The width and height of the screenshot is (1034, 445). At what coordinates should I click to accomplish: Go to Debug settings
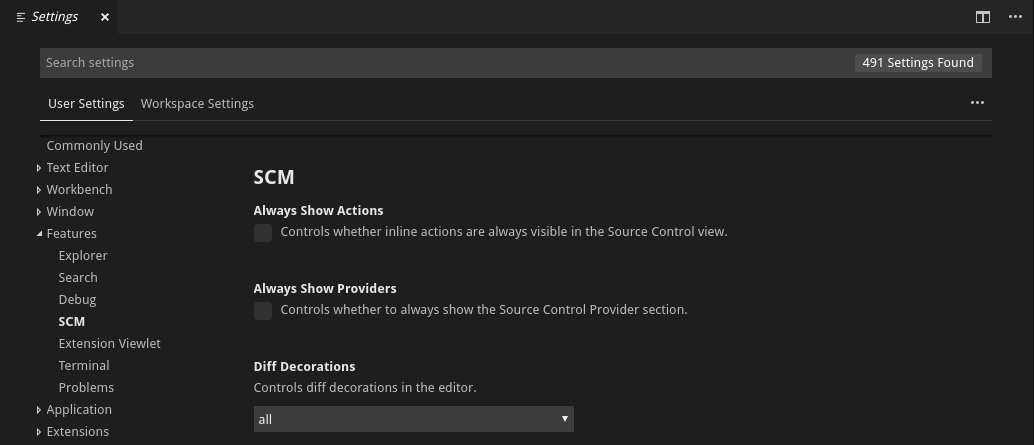pos(77,299)
